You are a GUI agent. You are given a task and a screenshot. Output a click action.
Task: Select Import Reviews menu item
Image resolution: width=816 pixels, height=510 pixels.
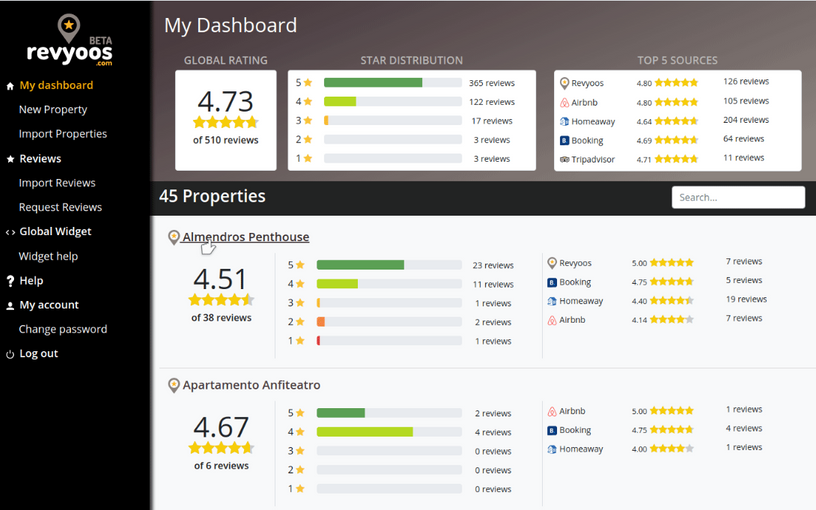pos(57,183)
